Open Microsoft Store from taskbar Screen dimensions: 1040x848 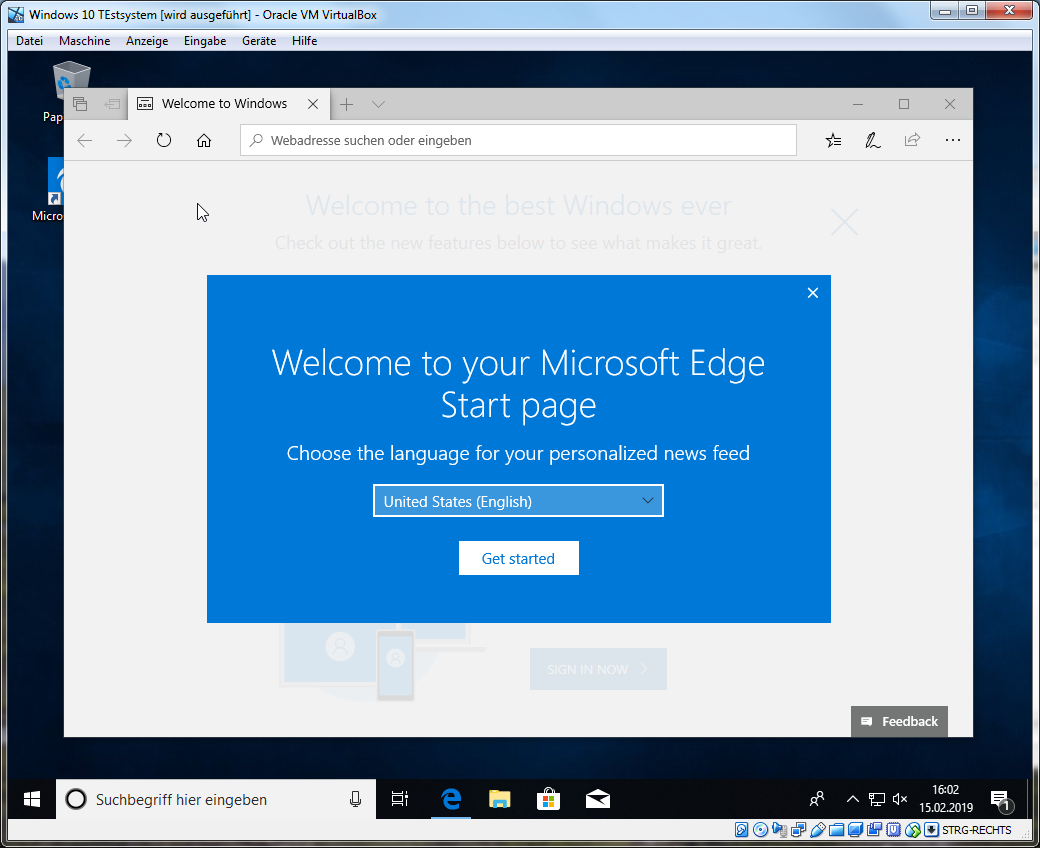tap(548, 799)
